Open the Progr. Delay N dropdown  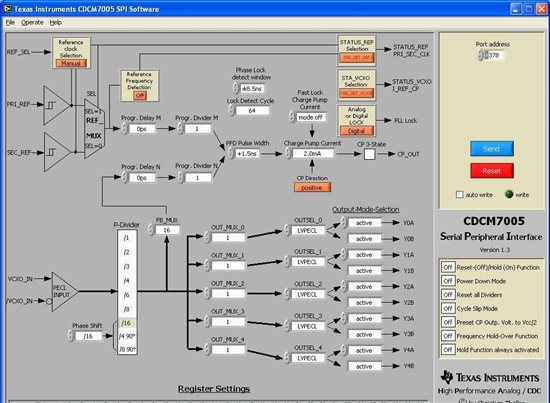(142, 178)
